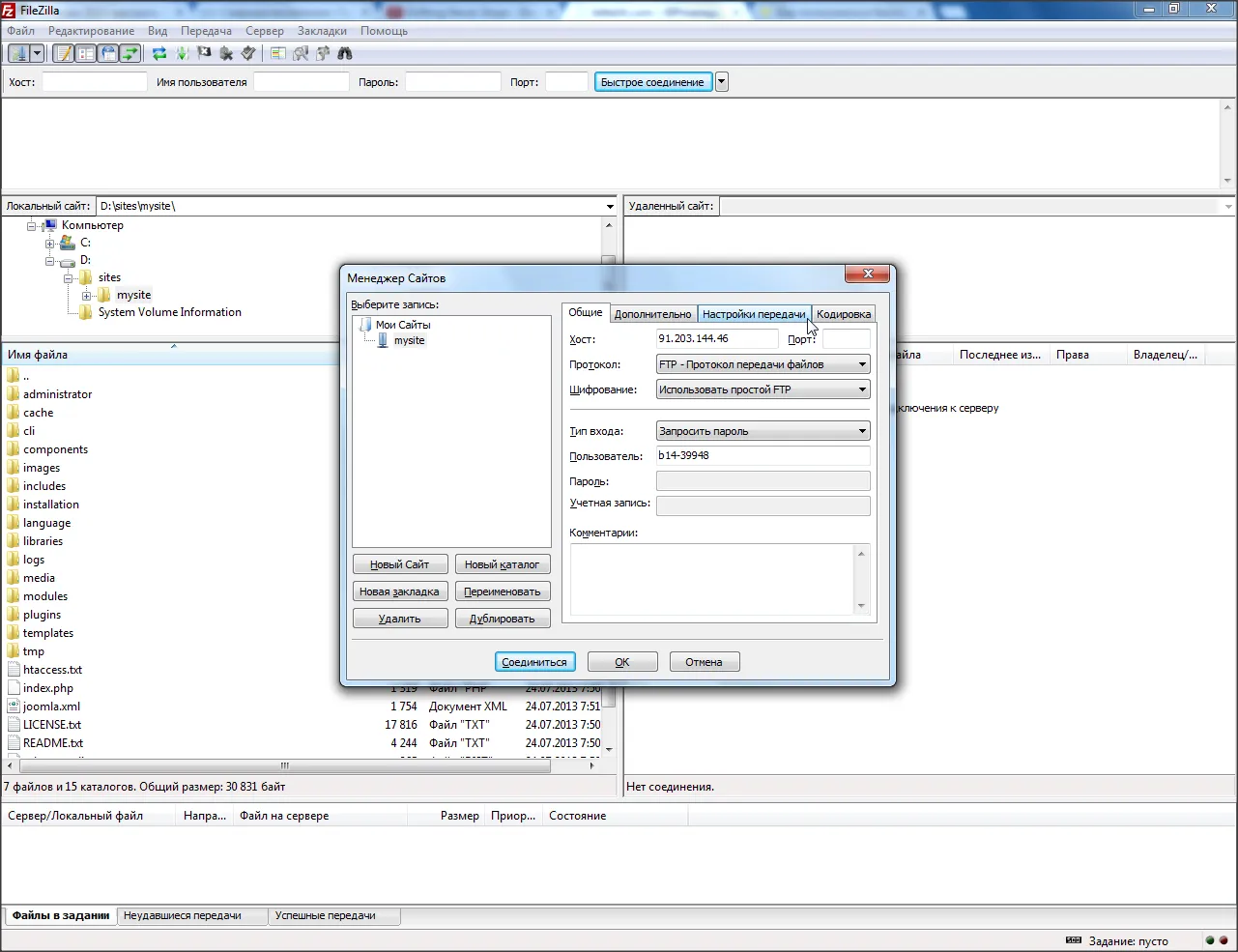Toggle remote directory tree icon
This screenshot has width=1238, height=952.
pos(107,53)
